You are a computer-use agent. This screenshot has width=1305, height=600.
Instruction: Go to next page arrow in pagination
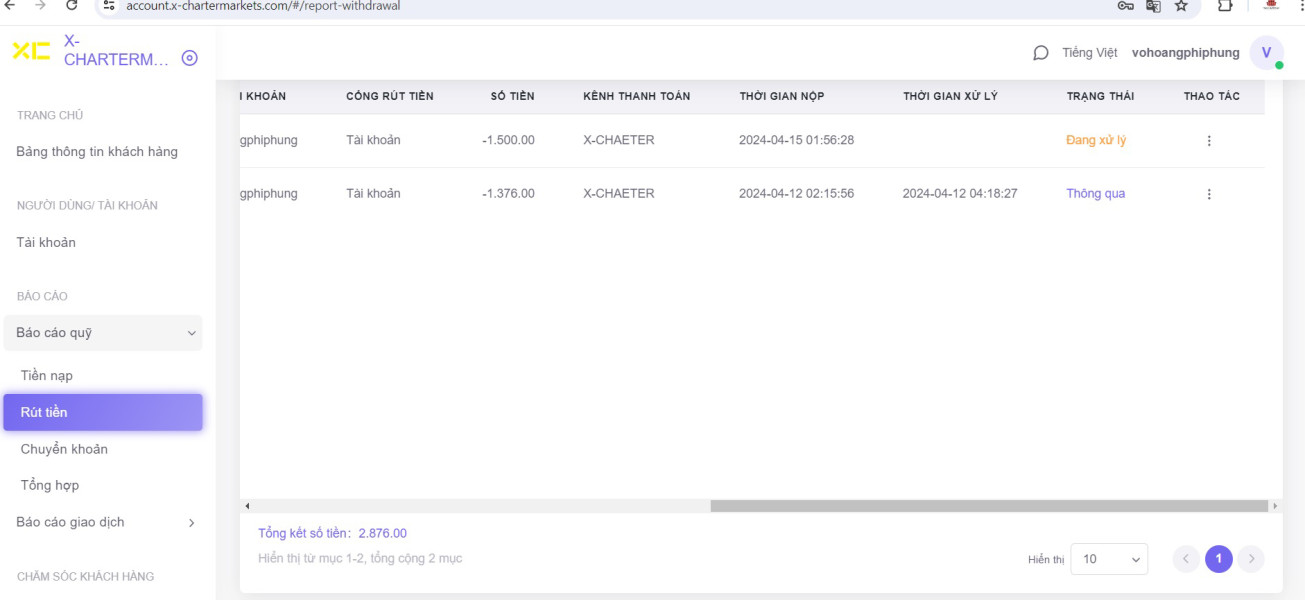[1251, 559]
